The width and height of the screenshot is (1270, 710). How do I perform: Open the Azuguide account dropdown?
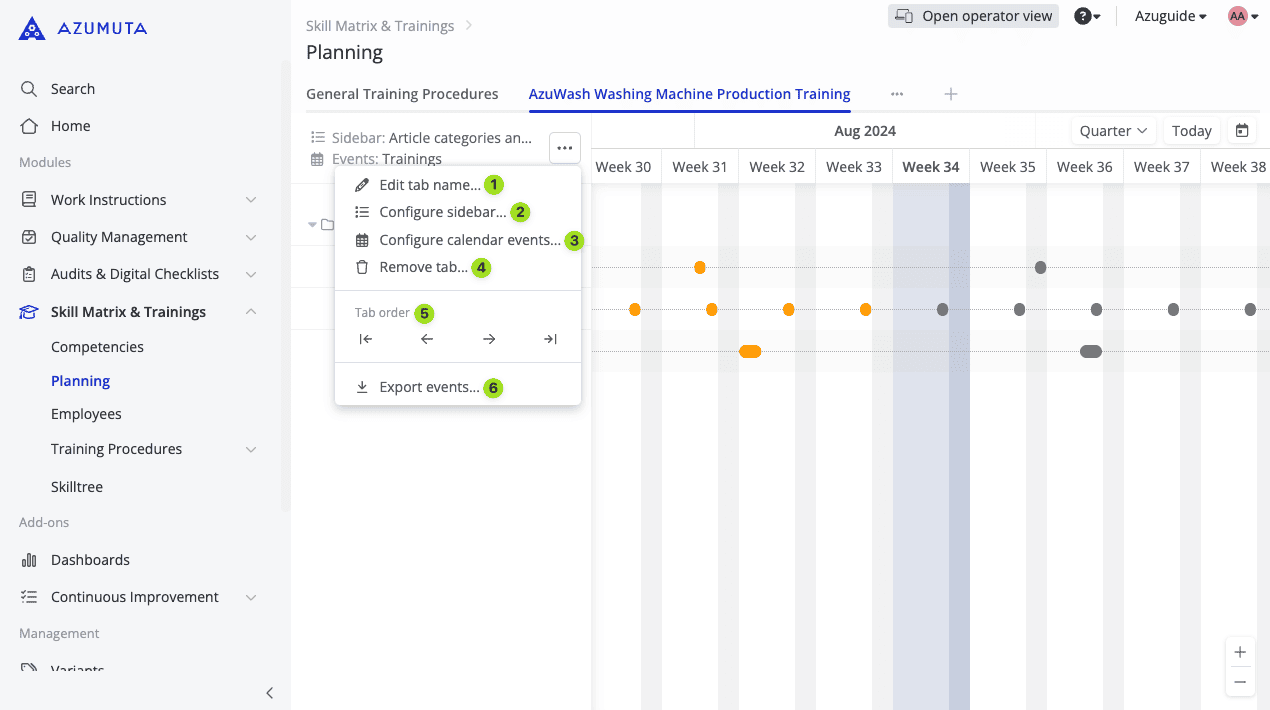[1170, 16]
